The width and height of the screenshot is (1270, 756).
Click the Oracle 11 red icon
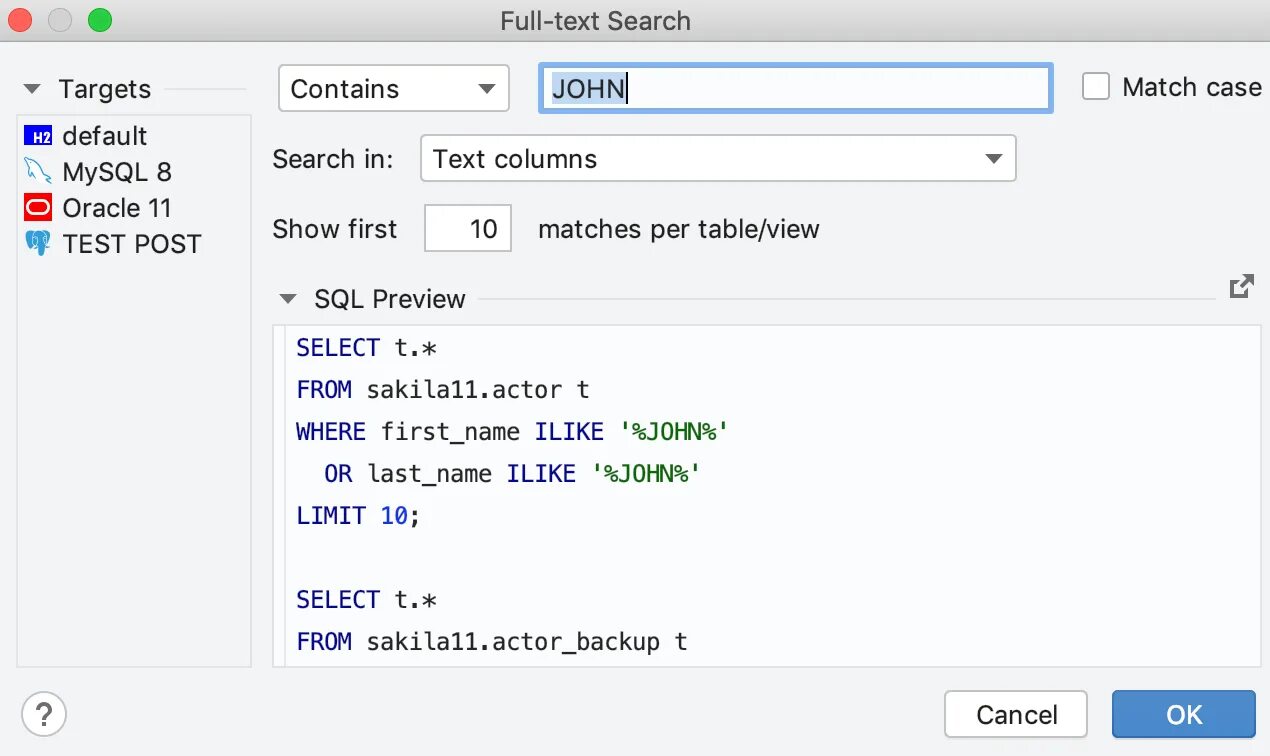point(38,208)
